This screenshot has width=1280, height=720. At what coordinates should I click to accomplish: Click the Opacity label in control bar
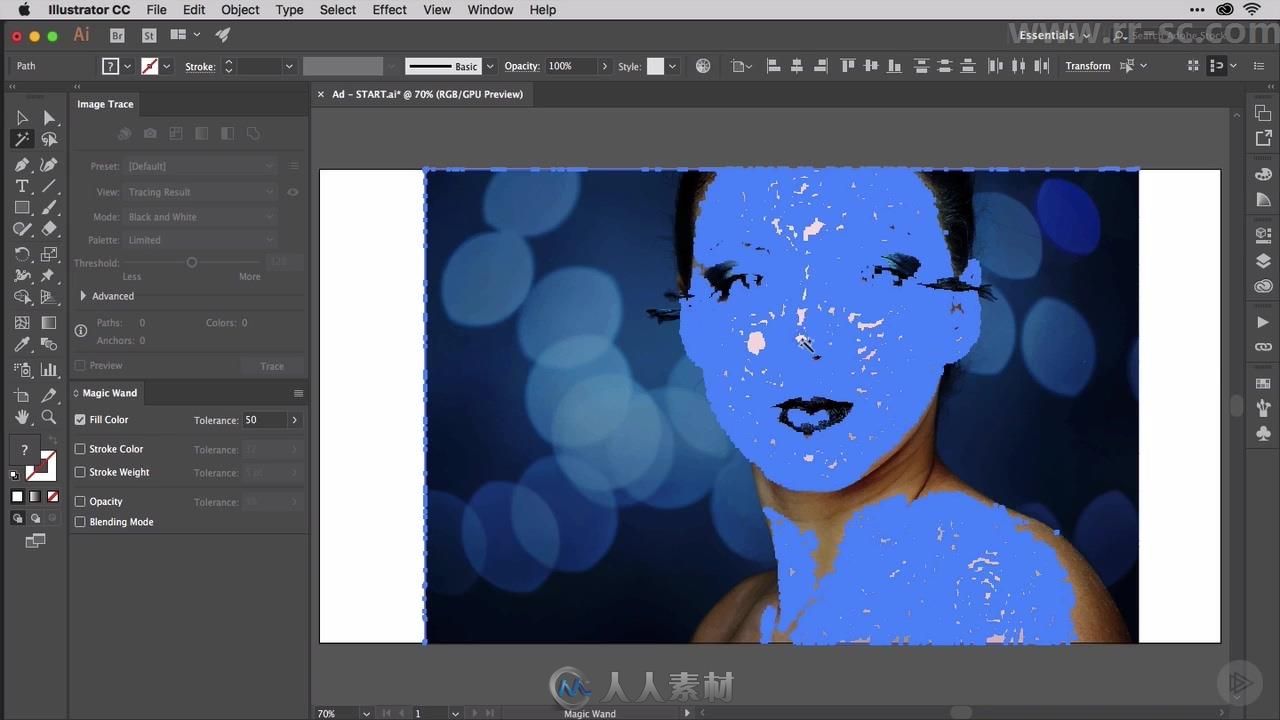pyautogui.click(x=522, y=66)
